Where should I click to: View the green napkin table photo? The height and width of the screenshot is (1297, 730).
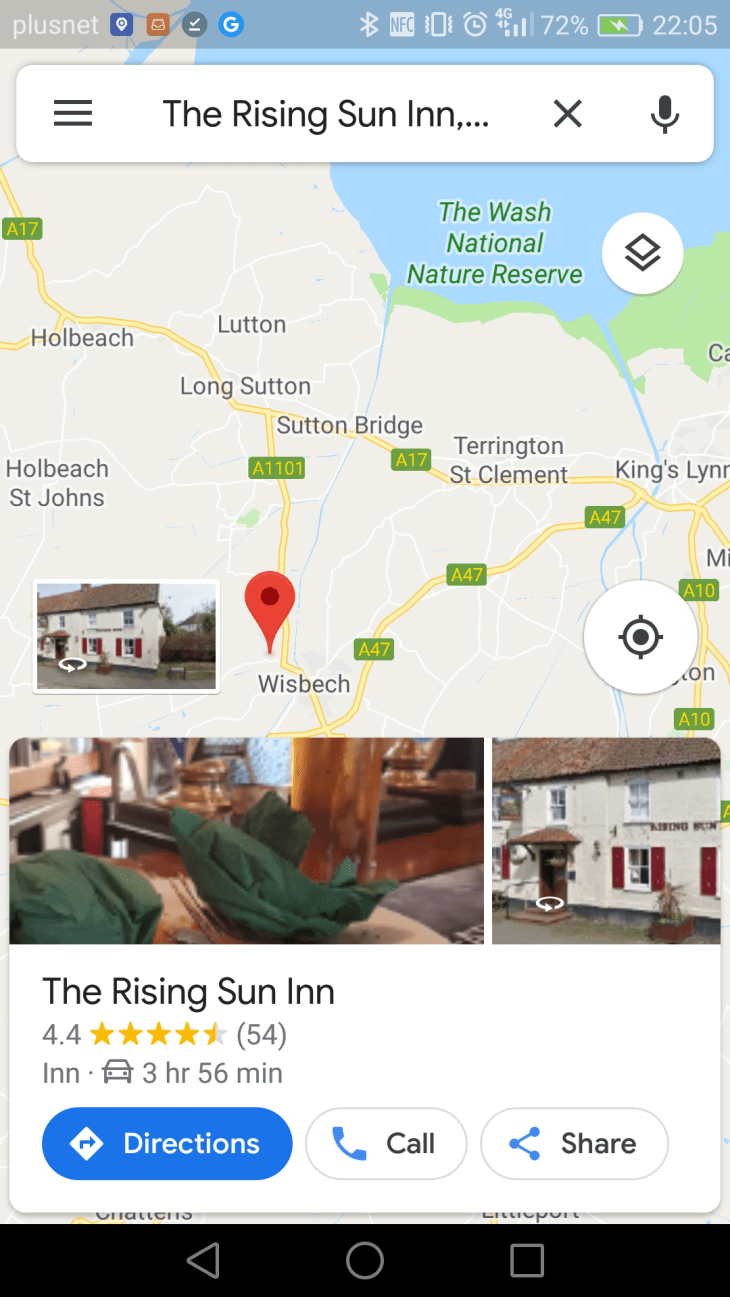[247, 841]
